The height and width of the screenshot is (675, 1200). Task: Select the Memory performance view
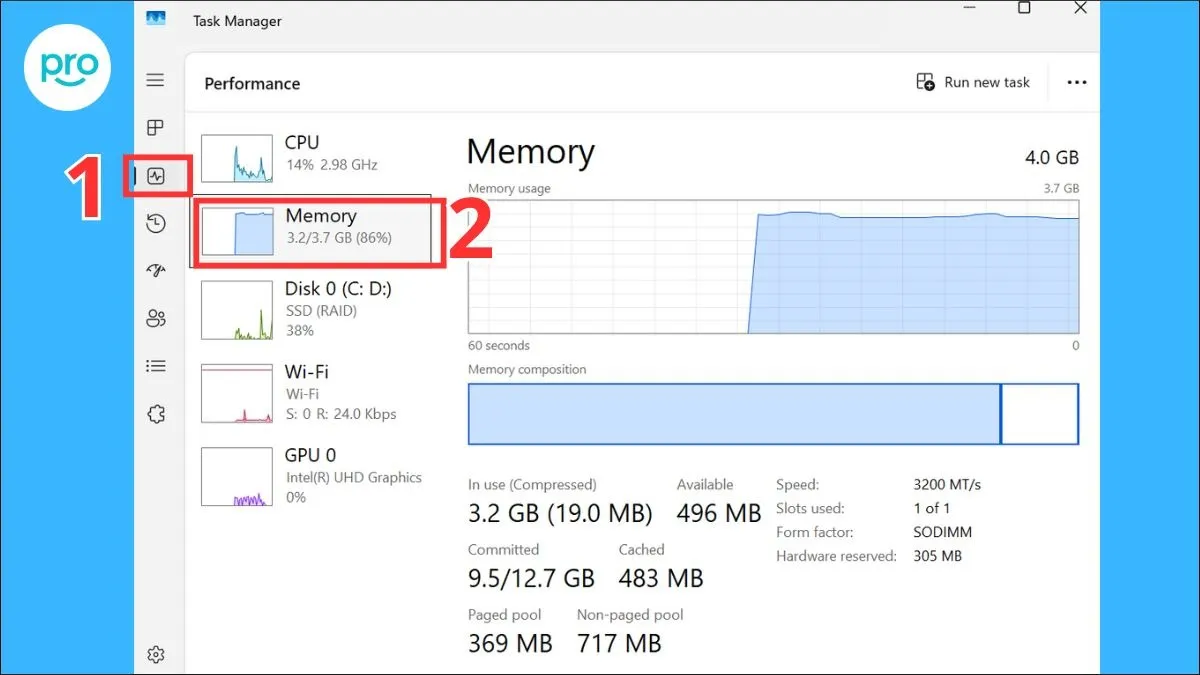click(x=310, y=228)
